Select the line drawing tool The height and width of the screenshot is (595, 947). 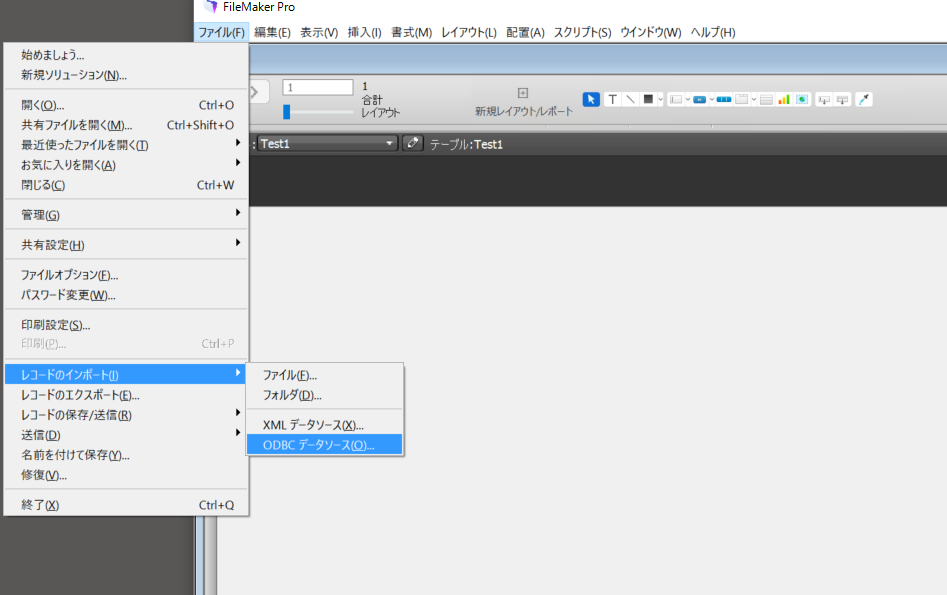629,99
